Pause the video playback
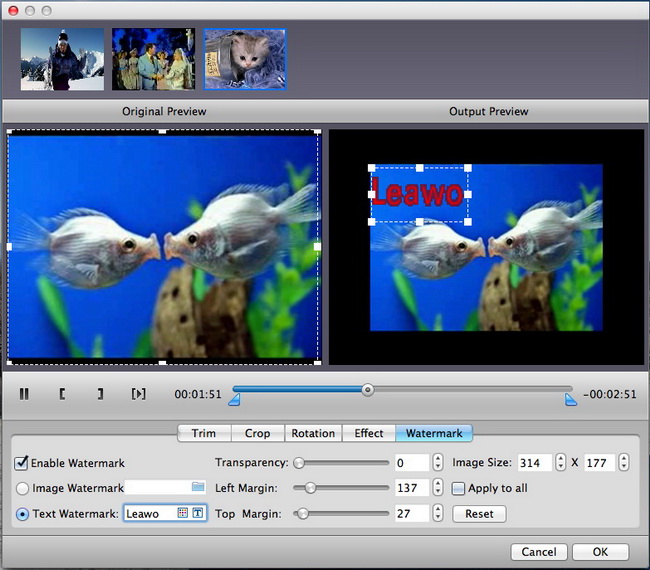Viewport: 650px width, 570px height. (x=24, y=394)
